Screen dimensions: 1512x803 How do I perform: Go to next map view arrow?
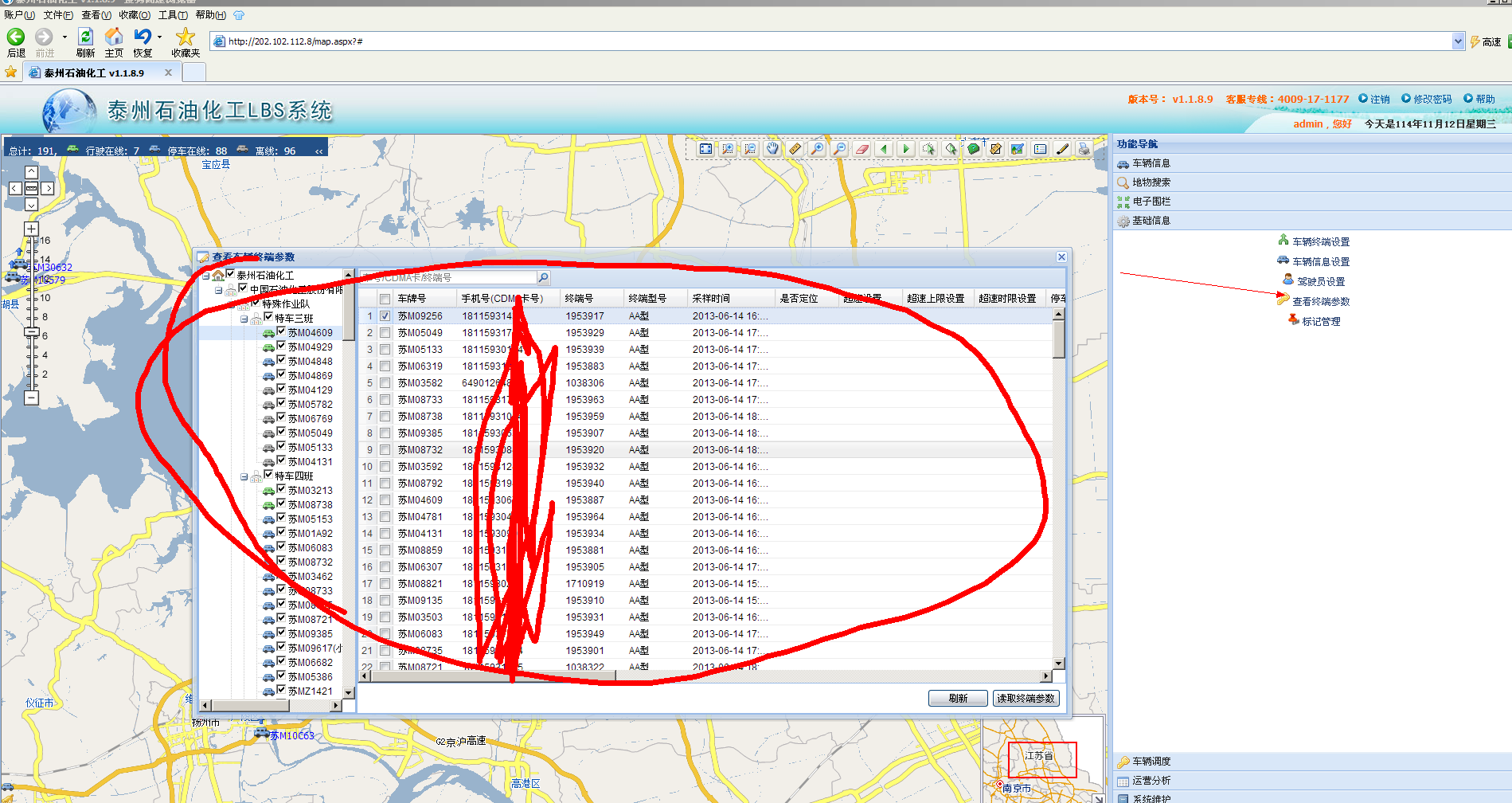point(906,149)
